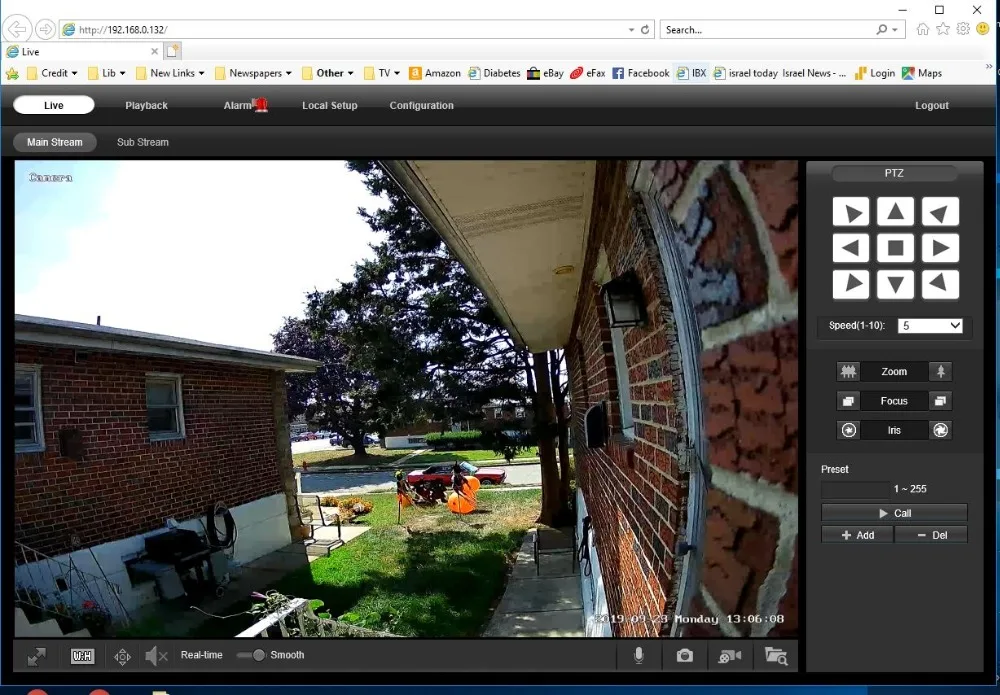
Task: Go to the Configuration tab
Action: pos(422,105)
